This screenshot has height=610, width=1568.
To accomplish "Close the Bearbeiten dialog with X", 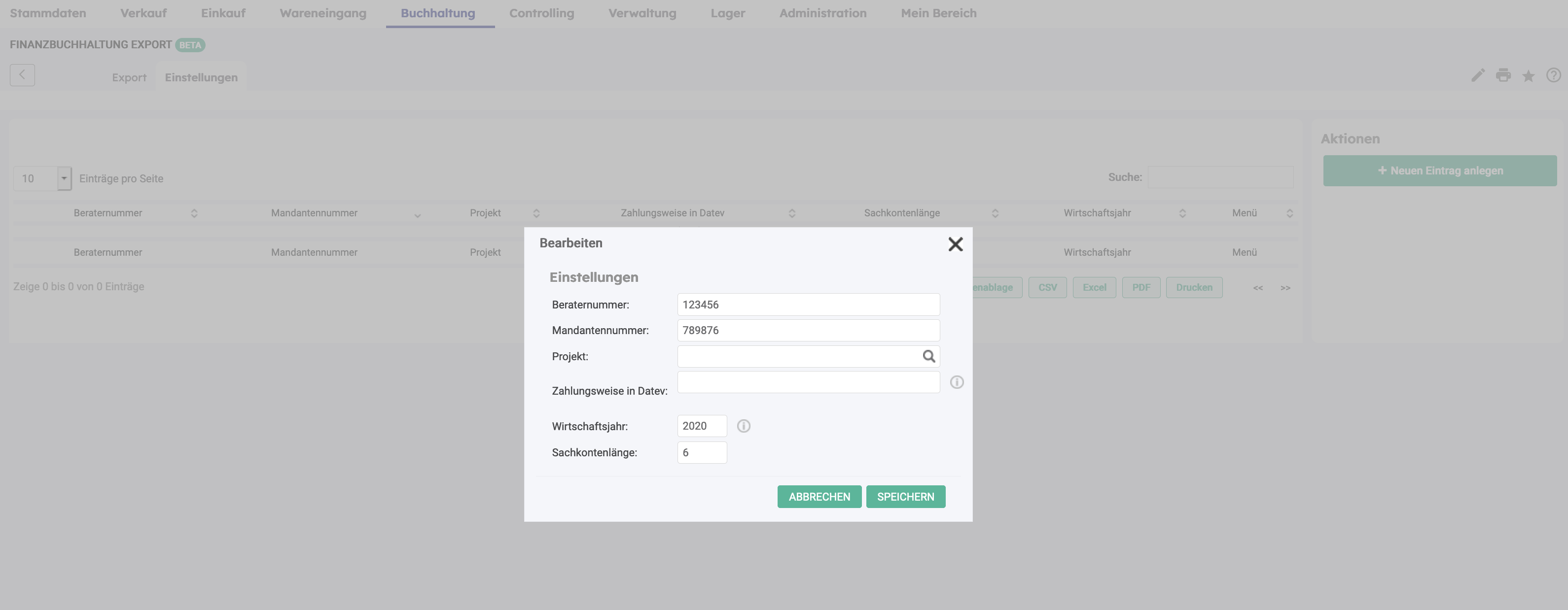I will (955, 244).
